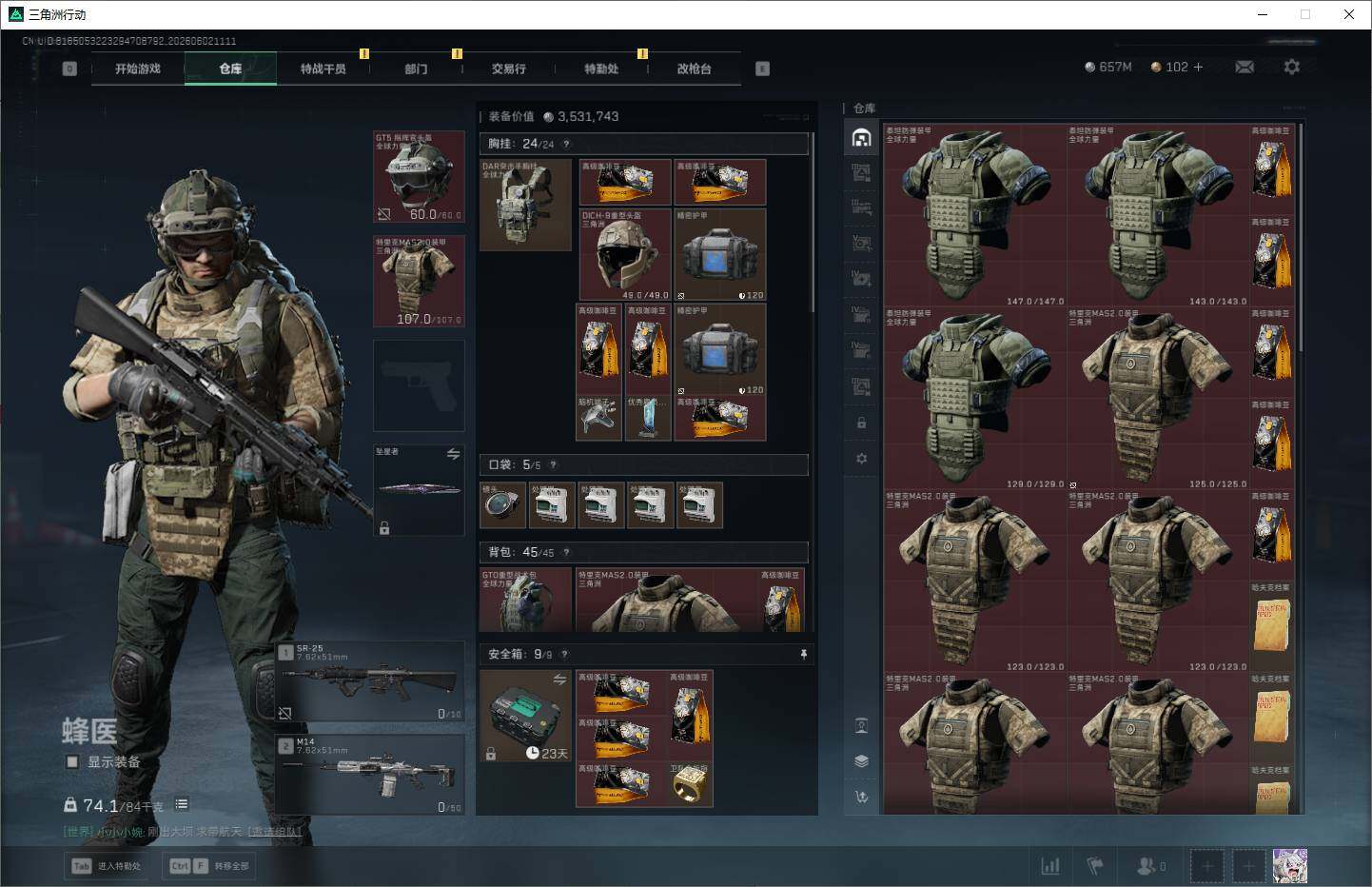Select the gold ring in the safe box
The image size is (1372, 887).
[690, 784]
